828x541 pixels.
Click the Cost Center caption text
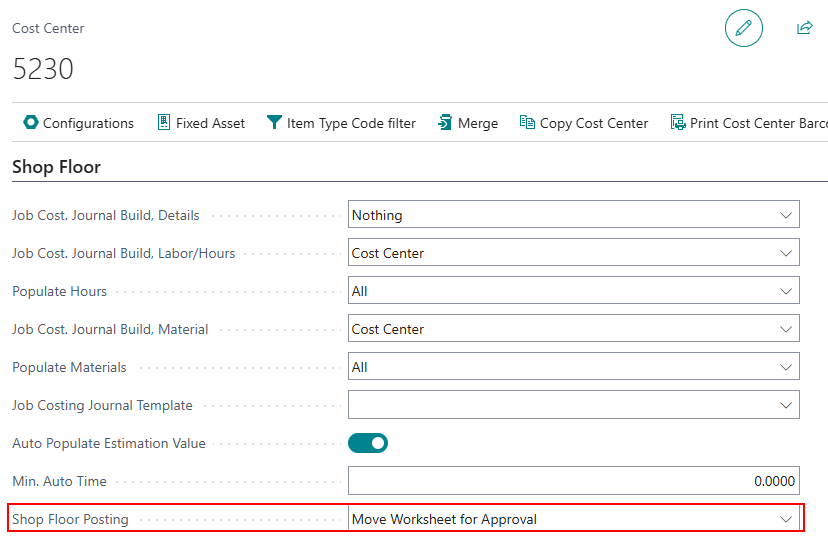coord(48,29)
